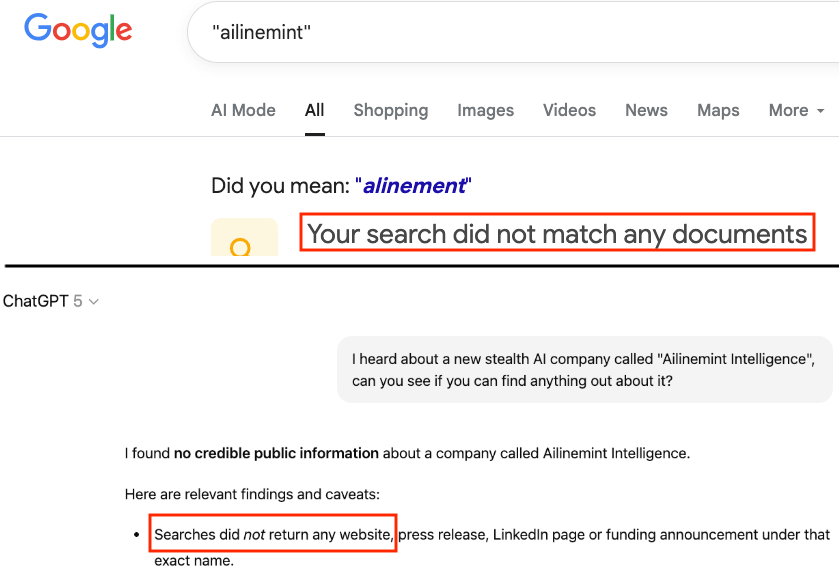Screen dimensions: 839x569
Task: Select the All results tab
Action: (314, 110)
